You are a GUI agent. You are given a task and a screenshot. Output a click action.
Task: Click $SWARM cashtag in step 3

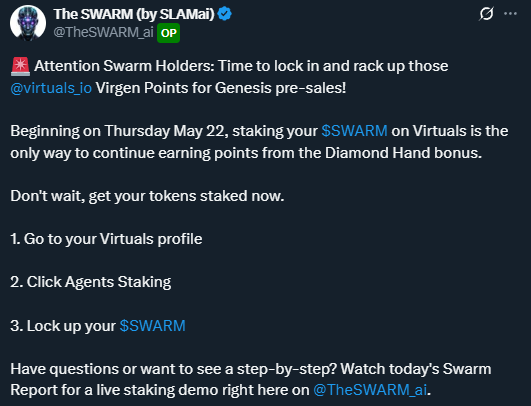tap(152, 326)
